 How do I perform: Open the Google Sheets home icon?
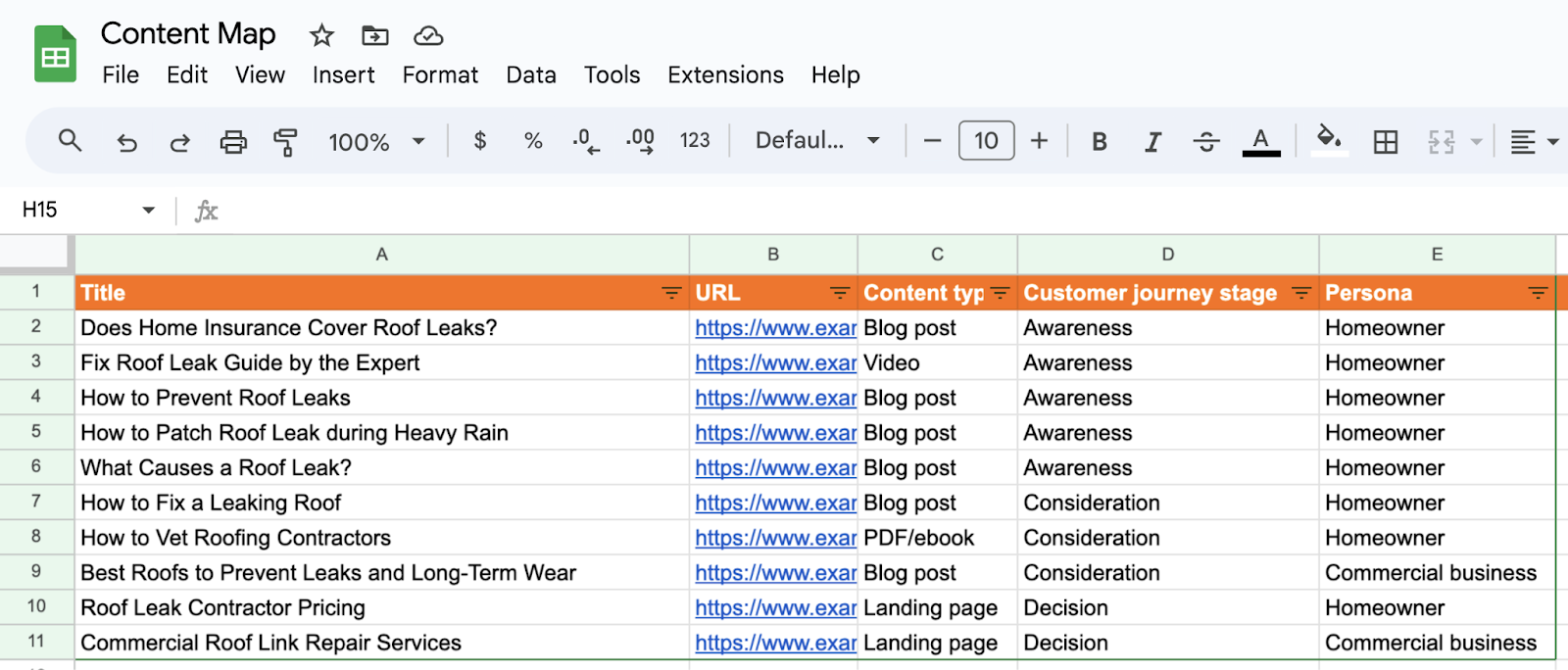(x=56, y=54)
